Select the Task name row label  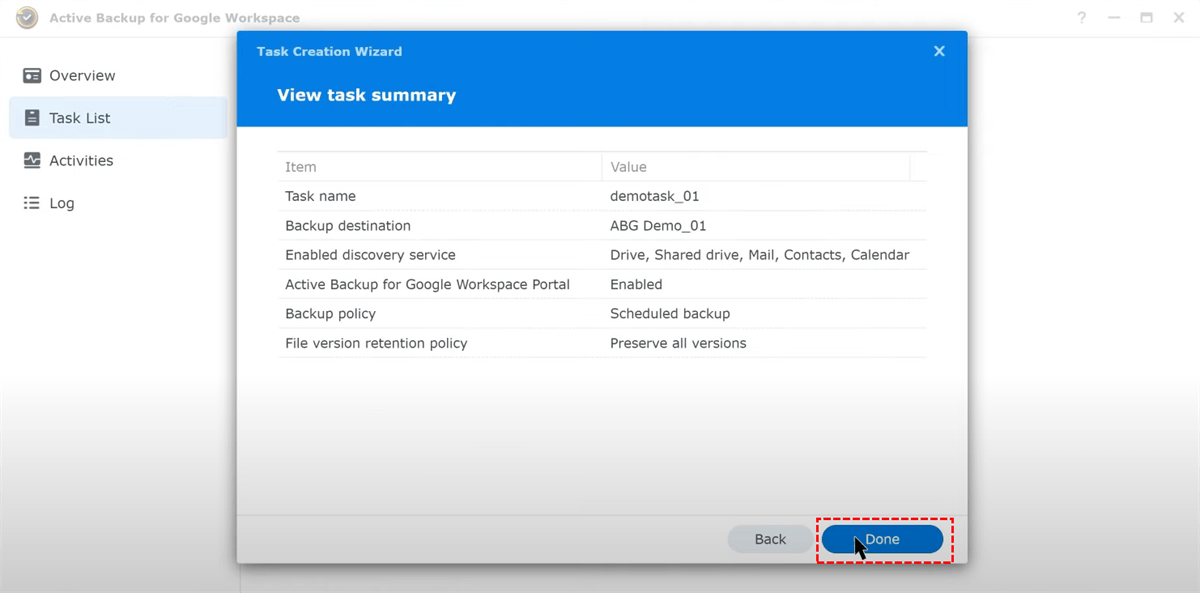pos(320,196)
